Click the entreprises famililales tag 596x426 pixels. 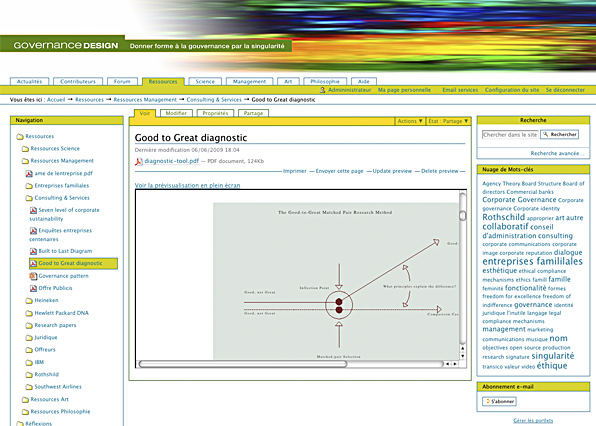coord(533,261)
